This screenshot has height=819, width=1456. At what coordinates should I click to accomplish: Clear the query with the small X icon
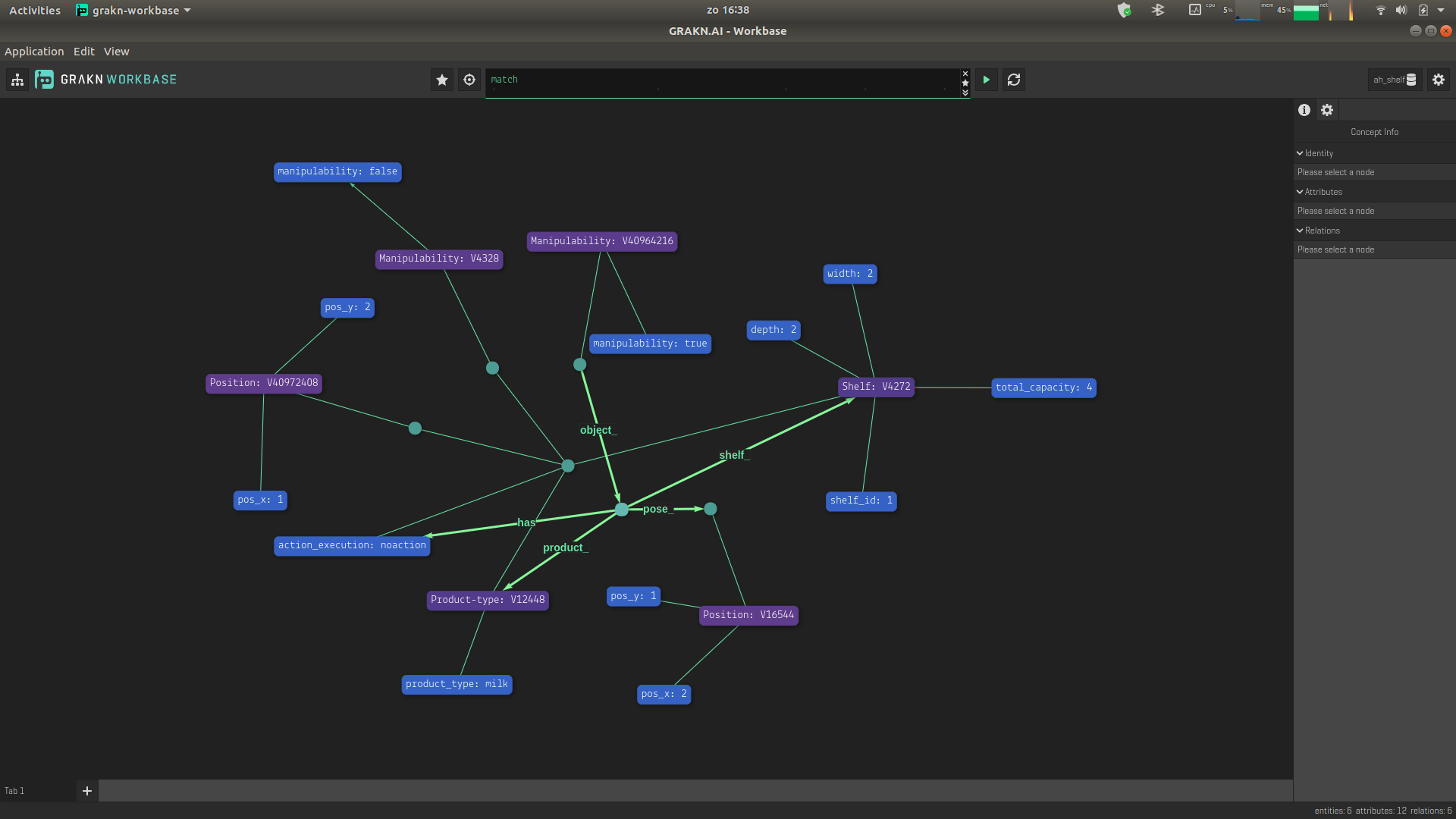pyautogui.click(x=965, y=74)
